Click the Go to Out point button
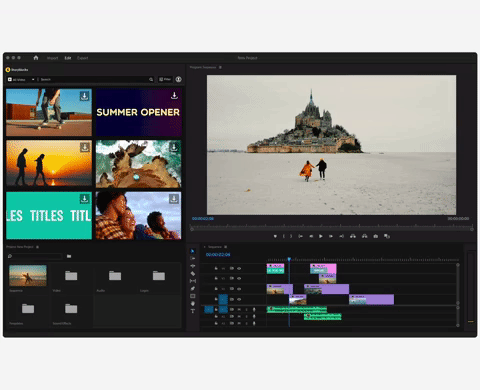Image resolution: width=480 pixels, height=390 pixels. 341,236
